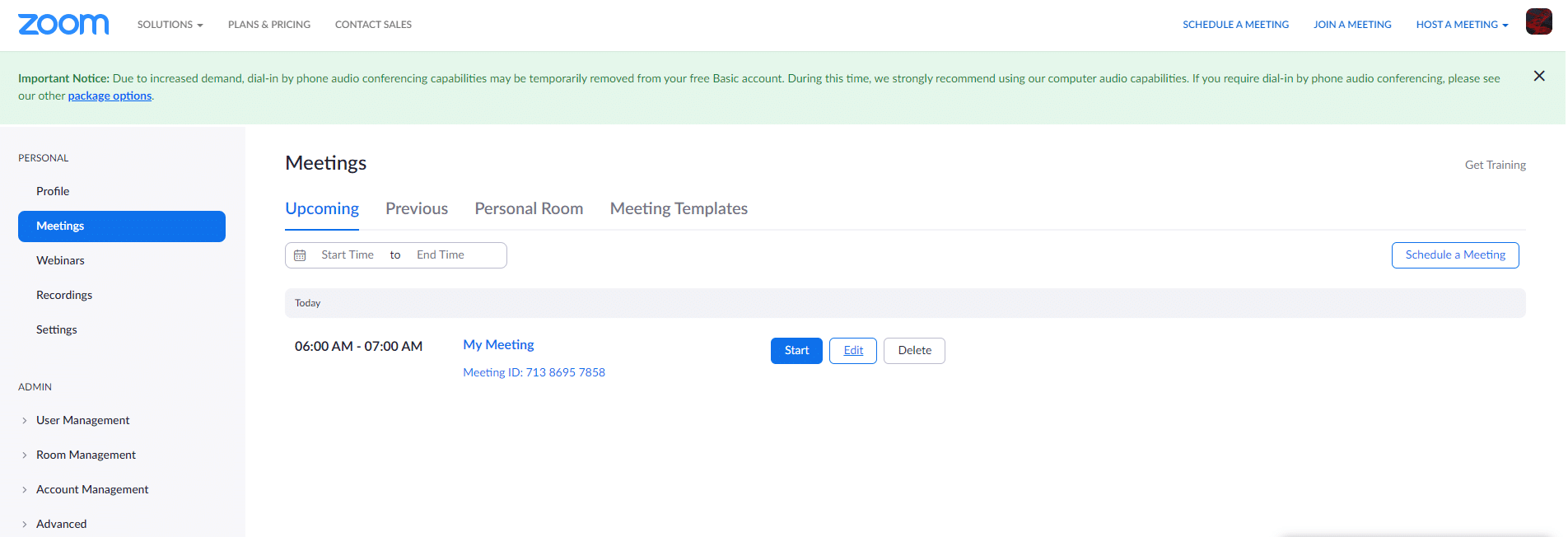
Task: Delete the My Meeting entry
Action: coord(914,351)
